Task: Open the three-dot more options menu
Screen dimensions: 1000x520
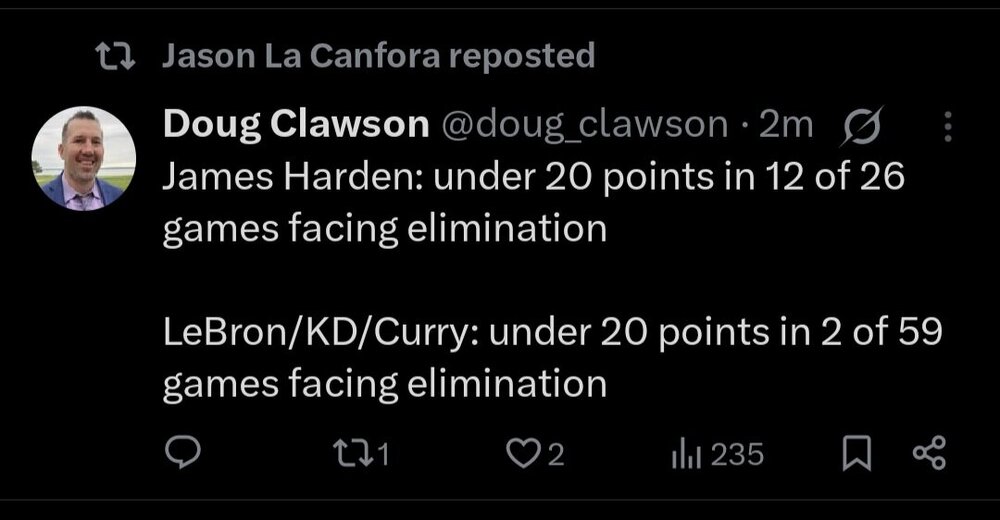Action: (x=948, y=125)
